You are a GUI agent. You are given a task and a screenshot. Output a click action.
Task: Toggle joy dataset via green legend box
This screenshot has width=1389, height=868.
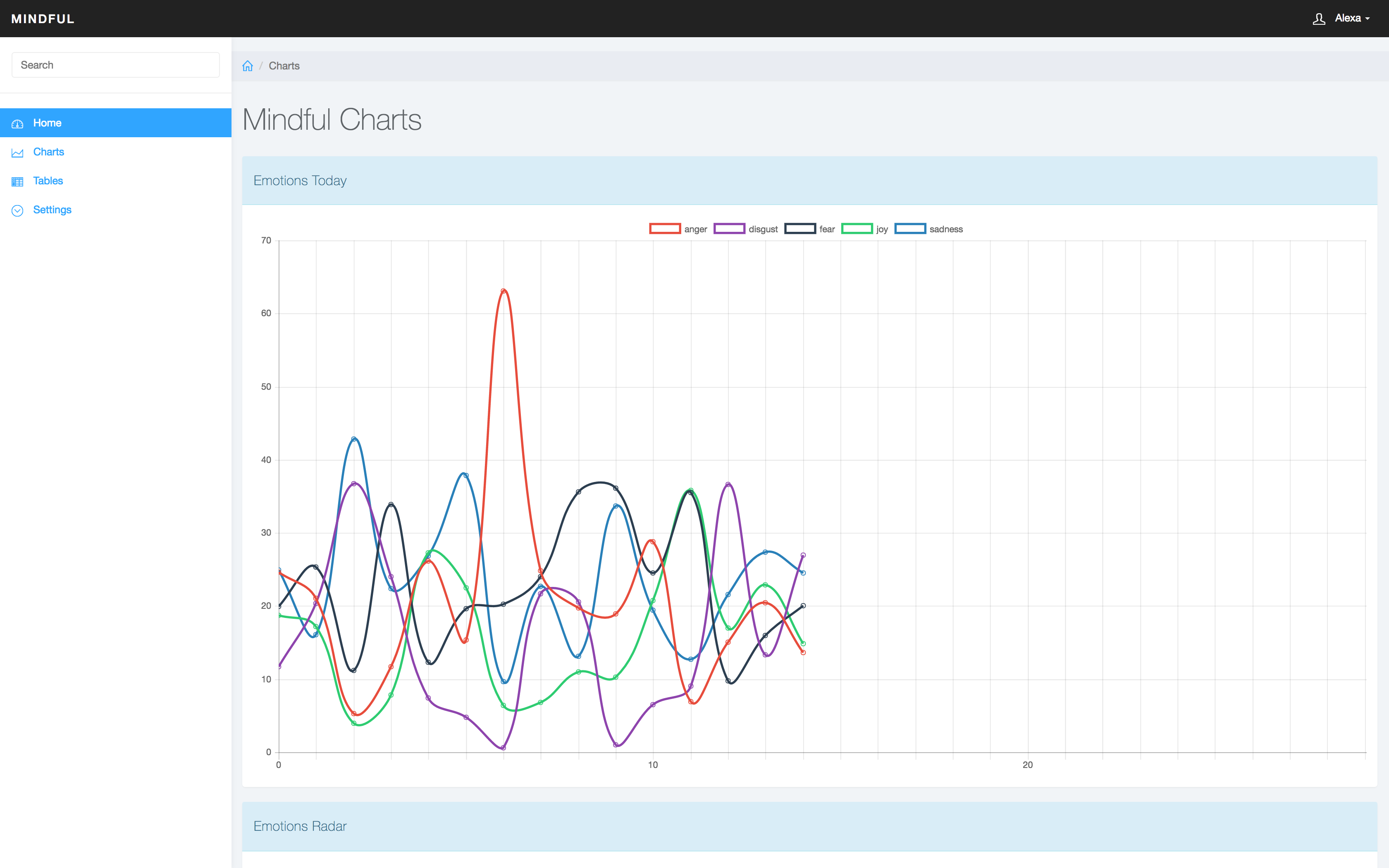point(857,229)
